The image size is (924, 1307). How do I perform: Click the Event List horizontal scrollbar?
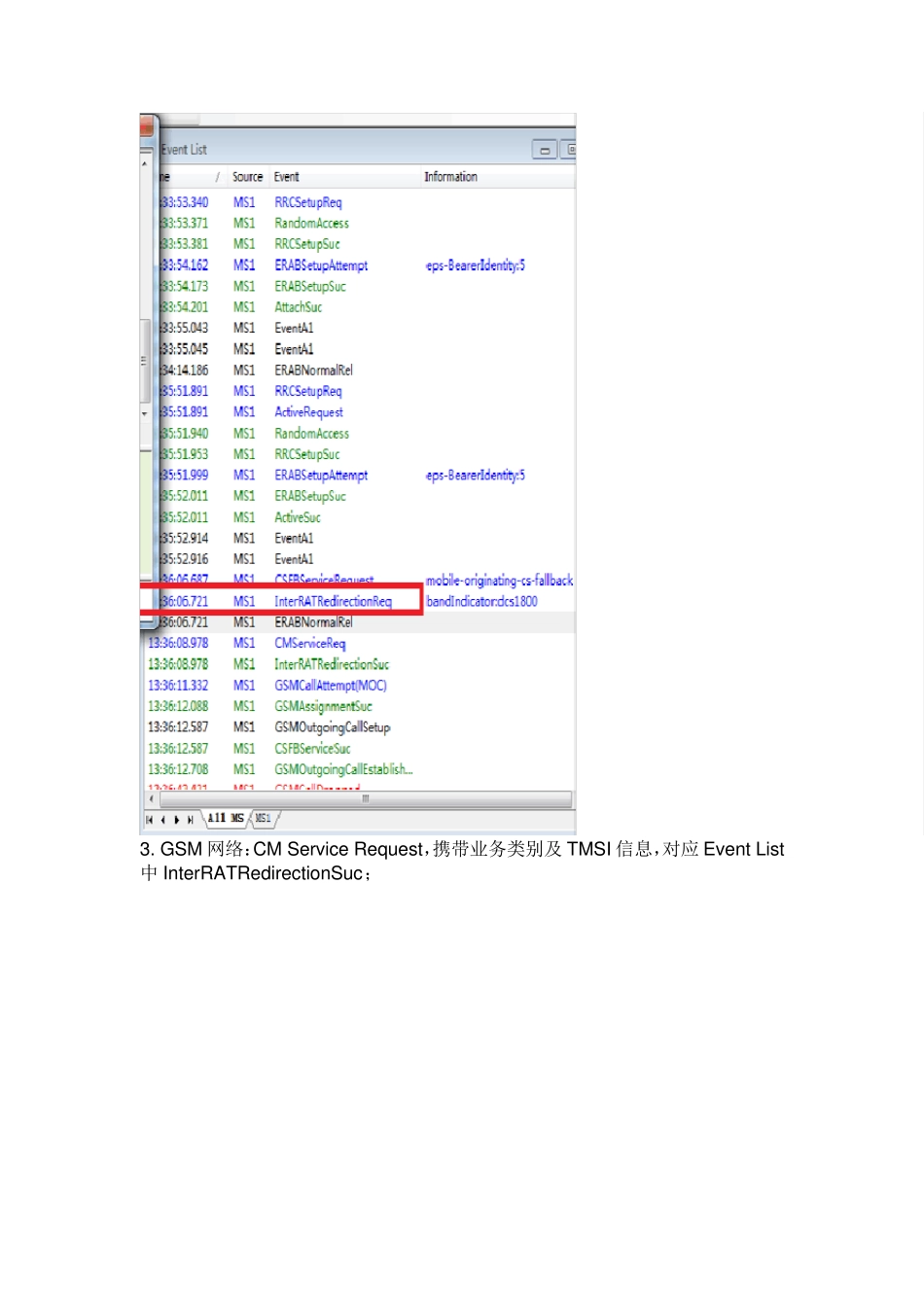(x=365, y=799)
